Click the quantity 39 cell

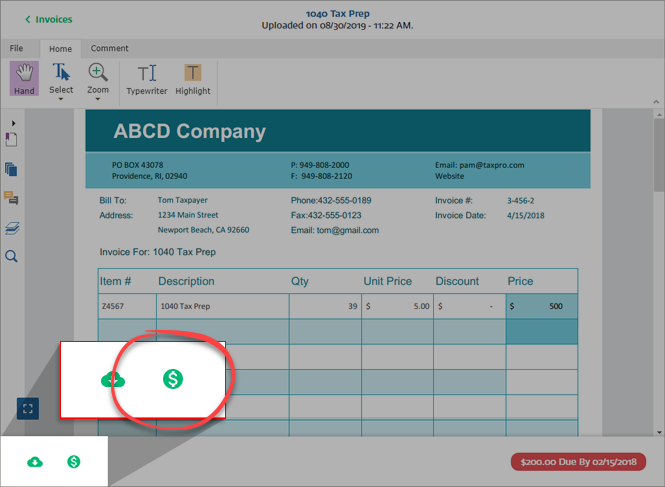coord(325,306)
